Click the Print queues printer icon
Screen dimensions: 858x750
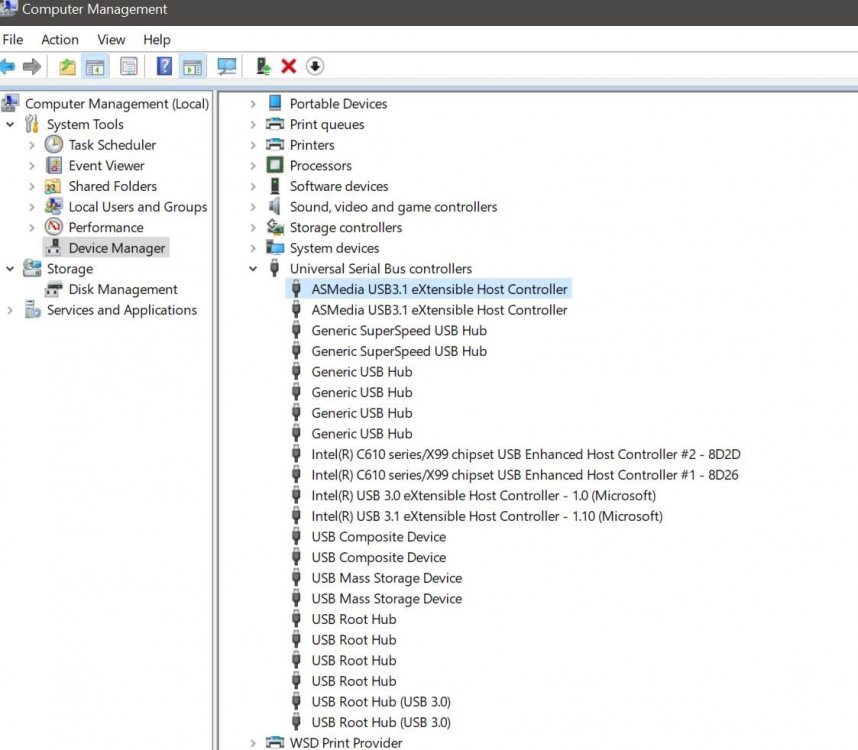click(275, 124)
